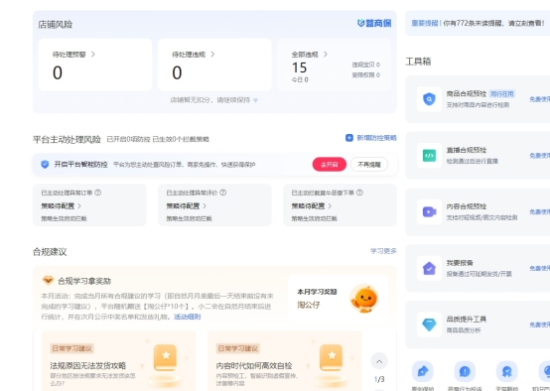Click the orange 淘公仔 mascot image
The height and width of the screenshot is (391, 550).
(365, 299)
